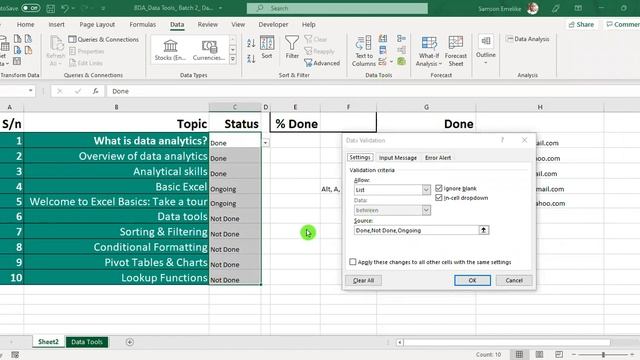Viewport: 640px width, 360px height.
Task: Open the Insert ribbon tab
Action: coord(56,24)
